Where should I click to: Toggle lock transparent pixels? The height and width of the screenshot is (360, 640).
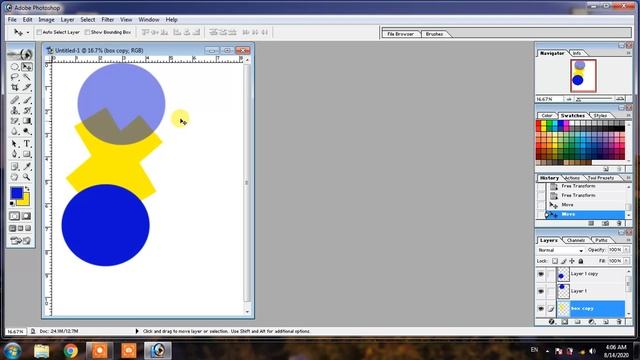coord(555,261)
